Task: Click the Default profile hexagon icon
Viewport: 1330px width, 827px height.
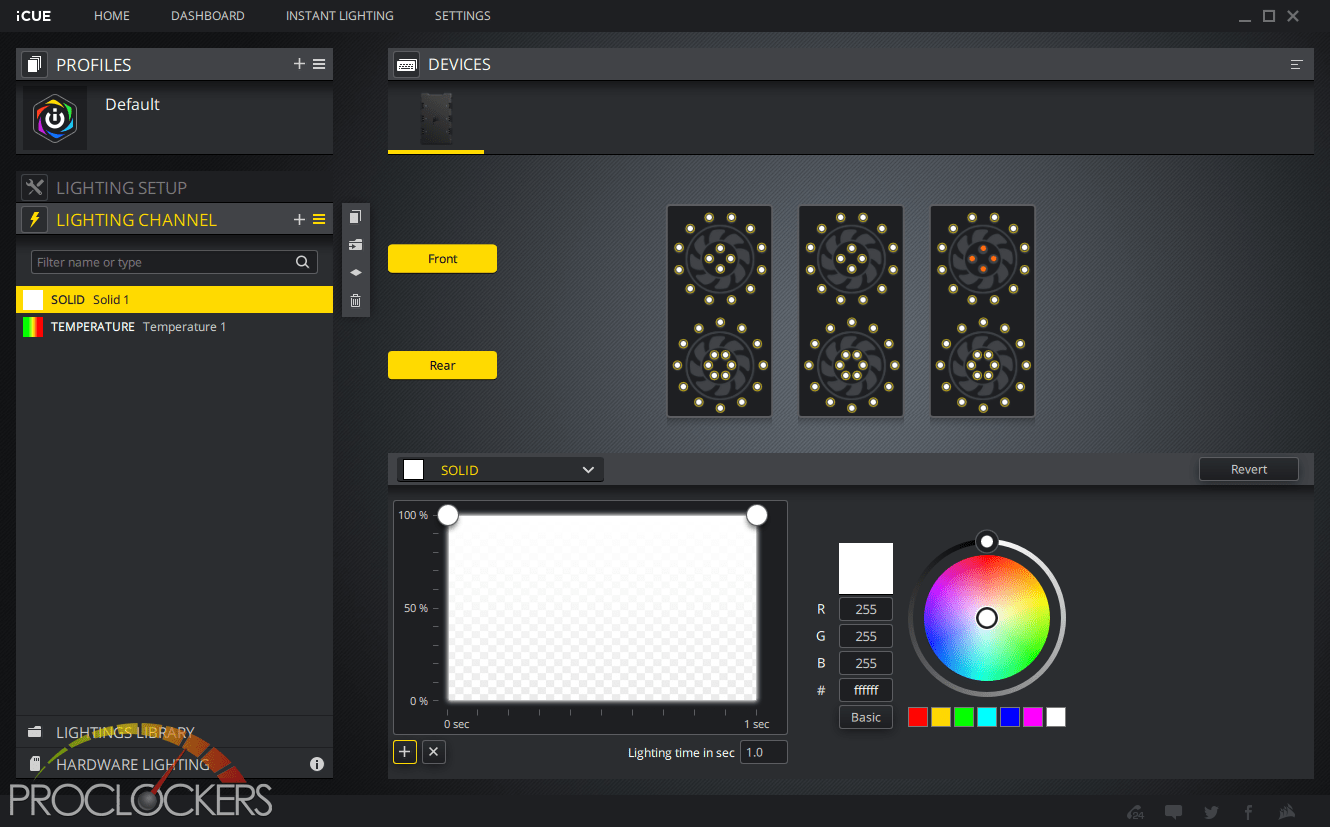Action: pyautogui.click(x=55, y=118)
